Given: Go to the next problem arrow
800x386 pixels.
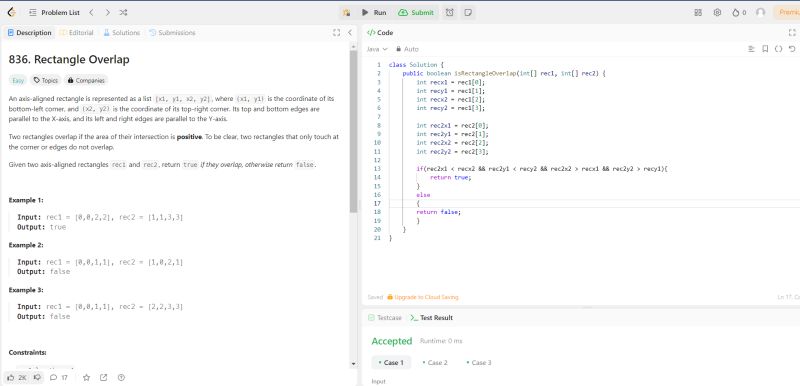Looking at the screenshot, I should [107, 12].
